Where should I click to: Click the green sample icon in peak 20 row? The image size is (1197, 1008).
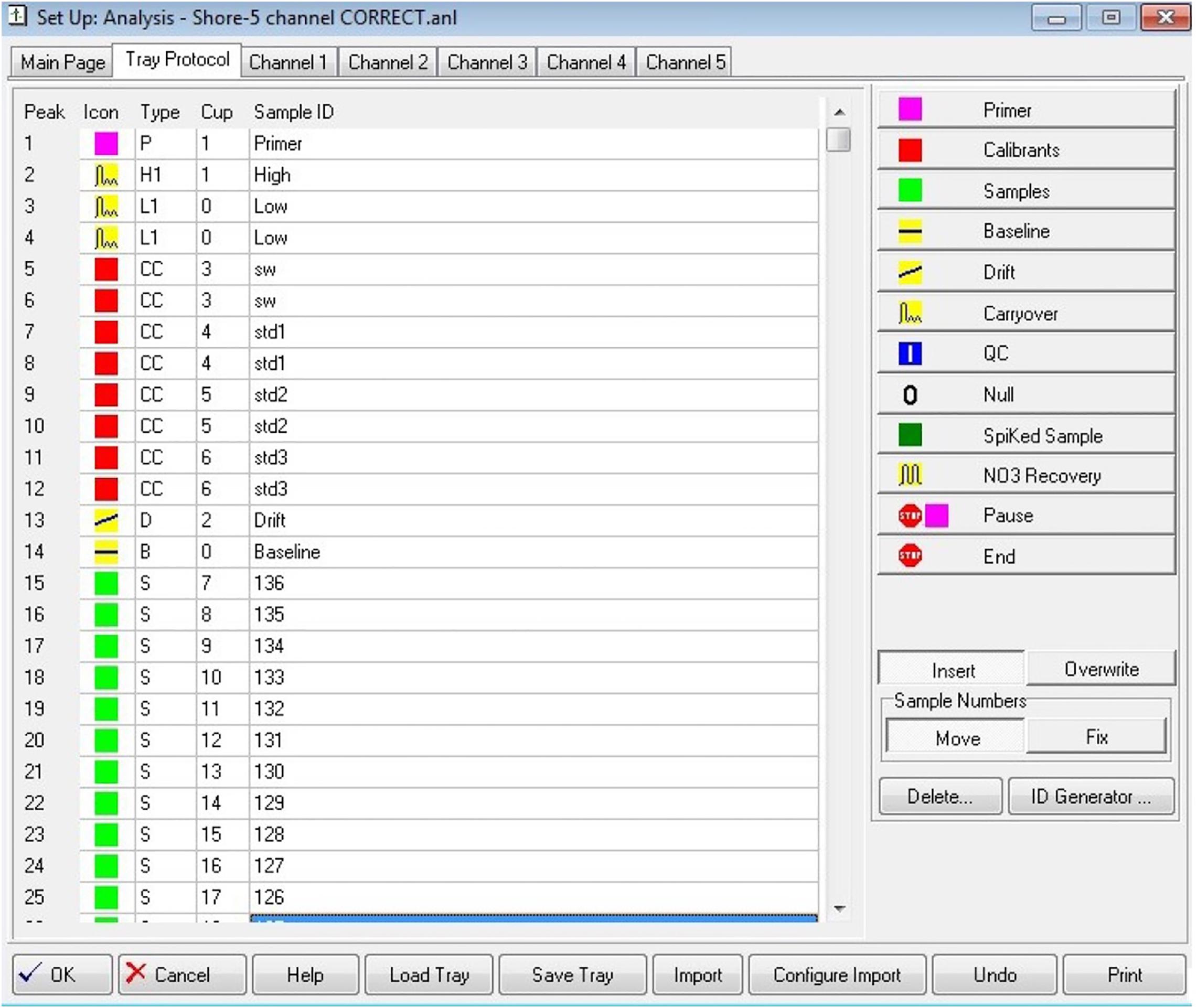coord(106,741)
